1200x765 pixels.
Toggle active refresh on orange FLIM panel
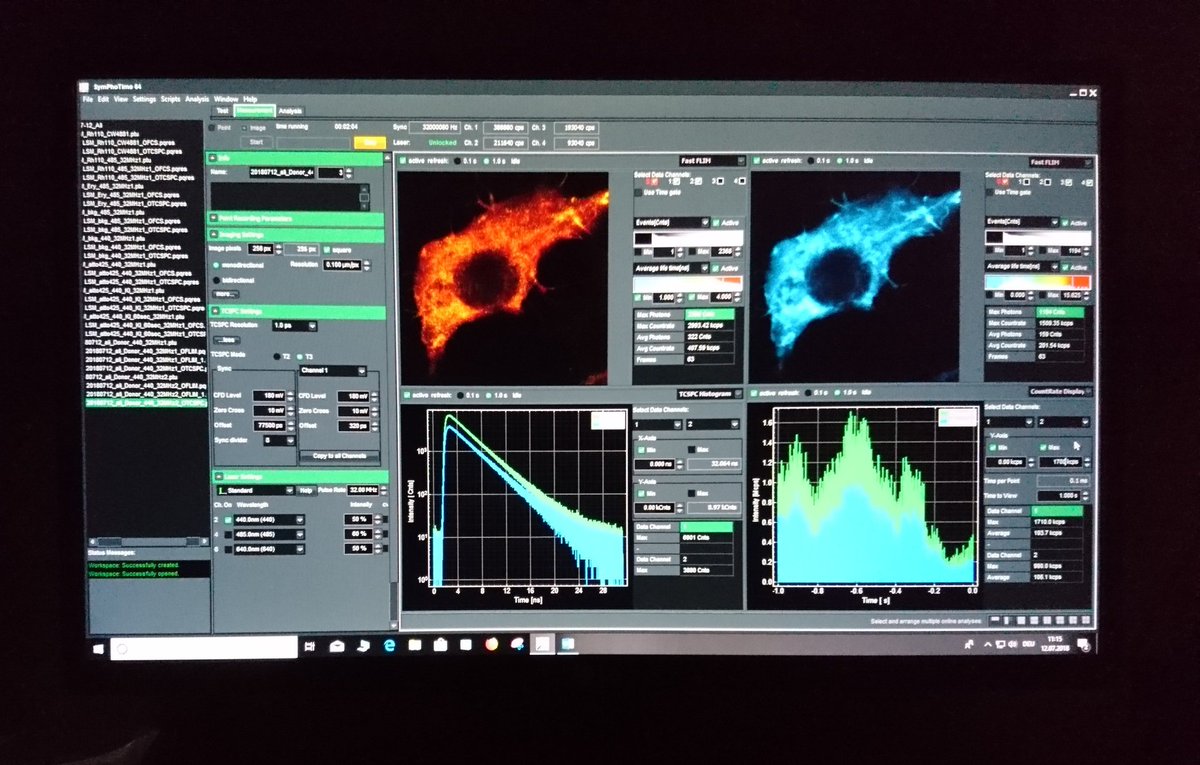point(403,161)
